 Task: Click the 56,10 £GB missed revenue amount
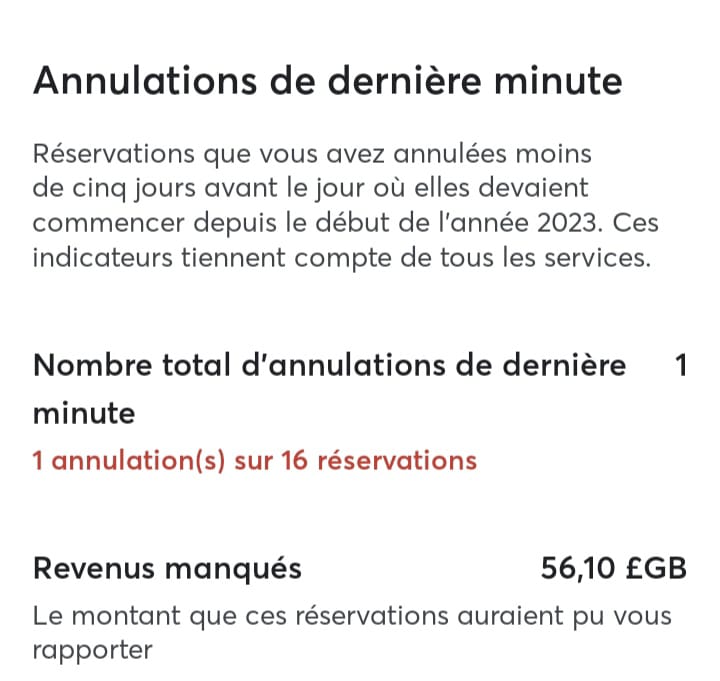[x=613, y=568]
